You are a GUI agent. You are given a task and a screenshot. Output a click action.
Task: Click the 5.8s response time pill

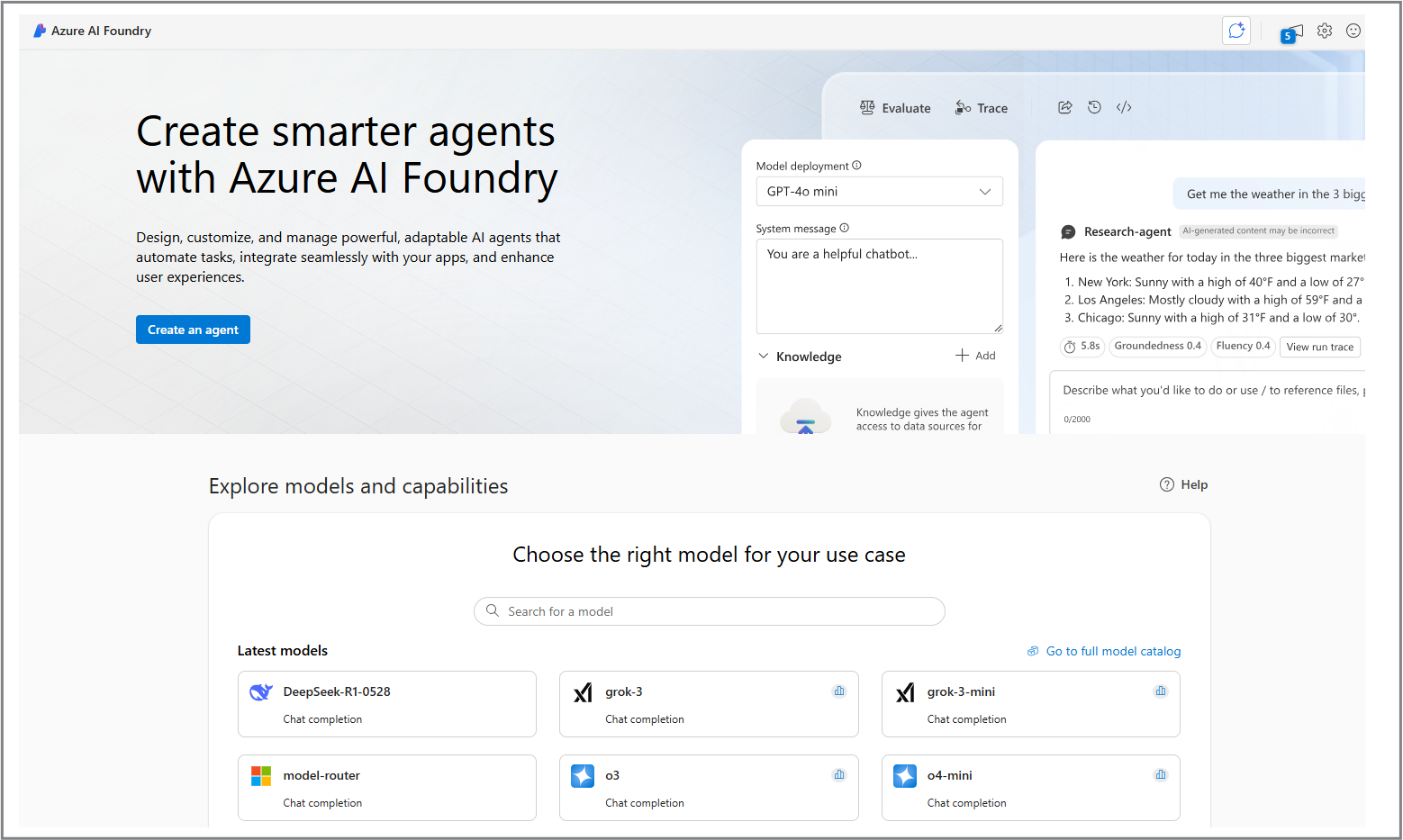[1082, 346]
